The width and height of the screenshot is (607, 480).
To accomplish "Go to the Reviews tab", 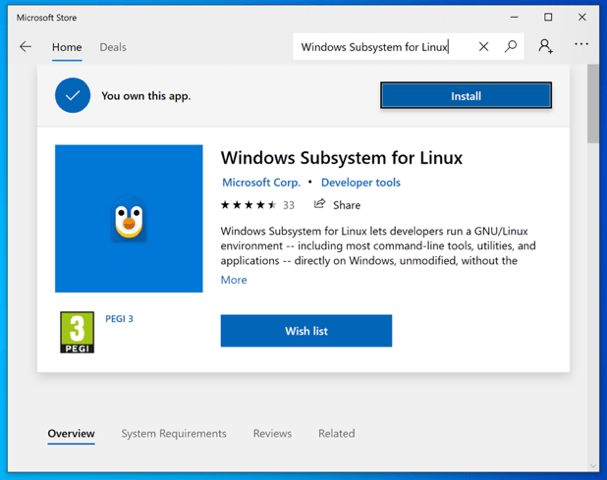I will [x=272, y=434].
